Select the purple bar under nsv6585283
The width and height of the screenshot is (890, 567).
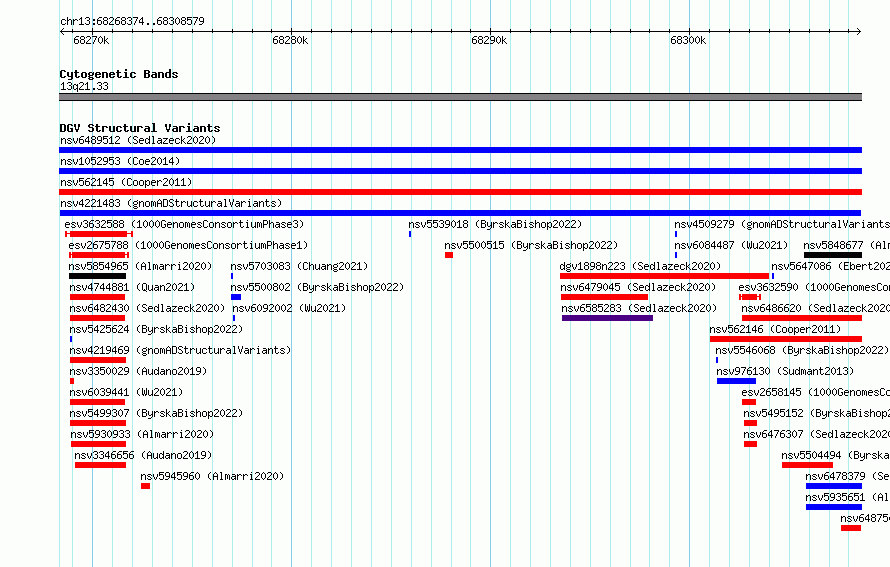pos(607,318)
